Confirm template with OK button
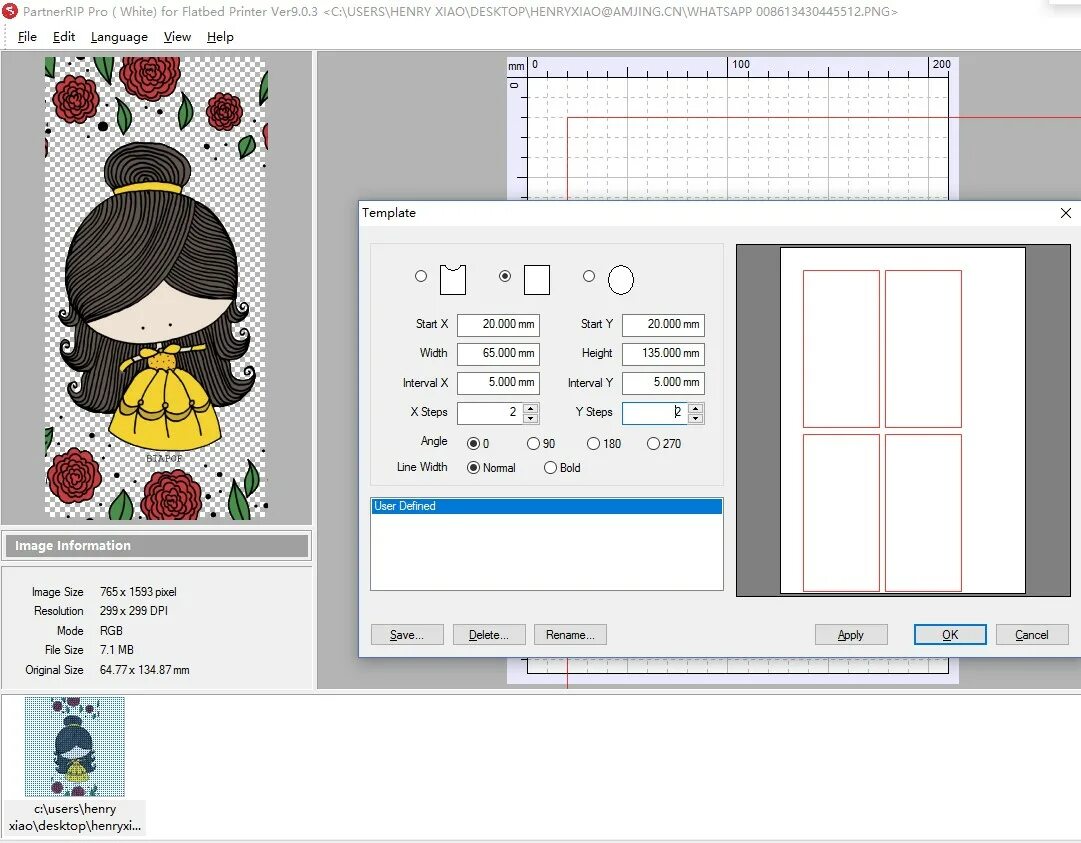Screen dimensions: 1081x843 point(950,635)
